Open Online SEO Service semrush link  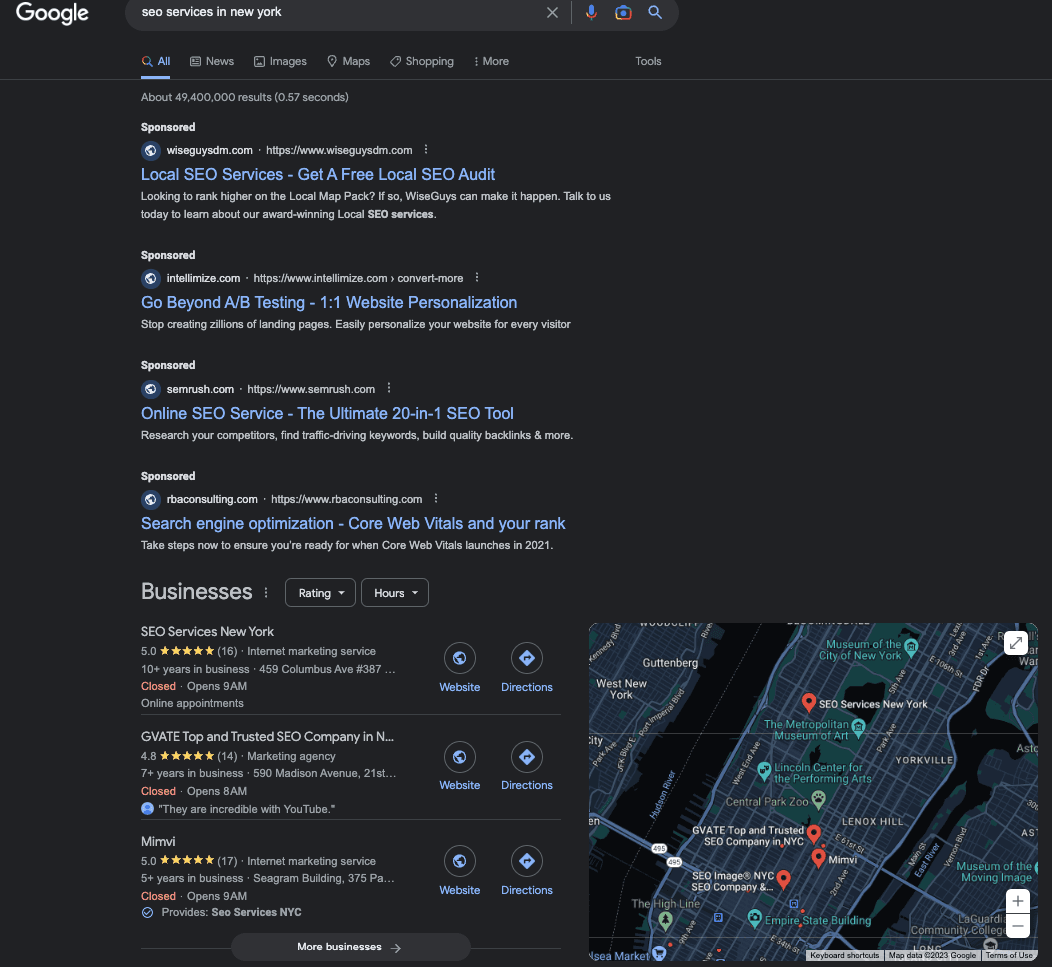coord(327,413)
